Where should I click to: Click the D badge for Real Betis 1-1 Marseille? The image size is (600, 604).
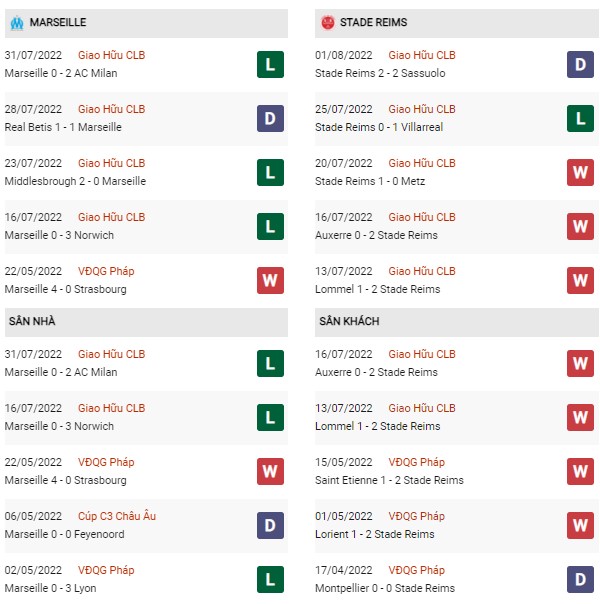tap(270, 118)
